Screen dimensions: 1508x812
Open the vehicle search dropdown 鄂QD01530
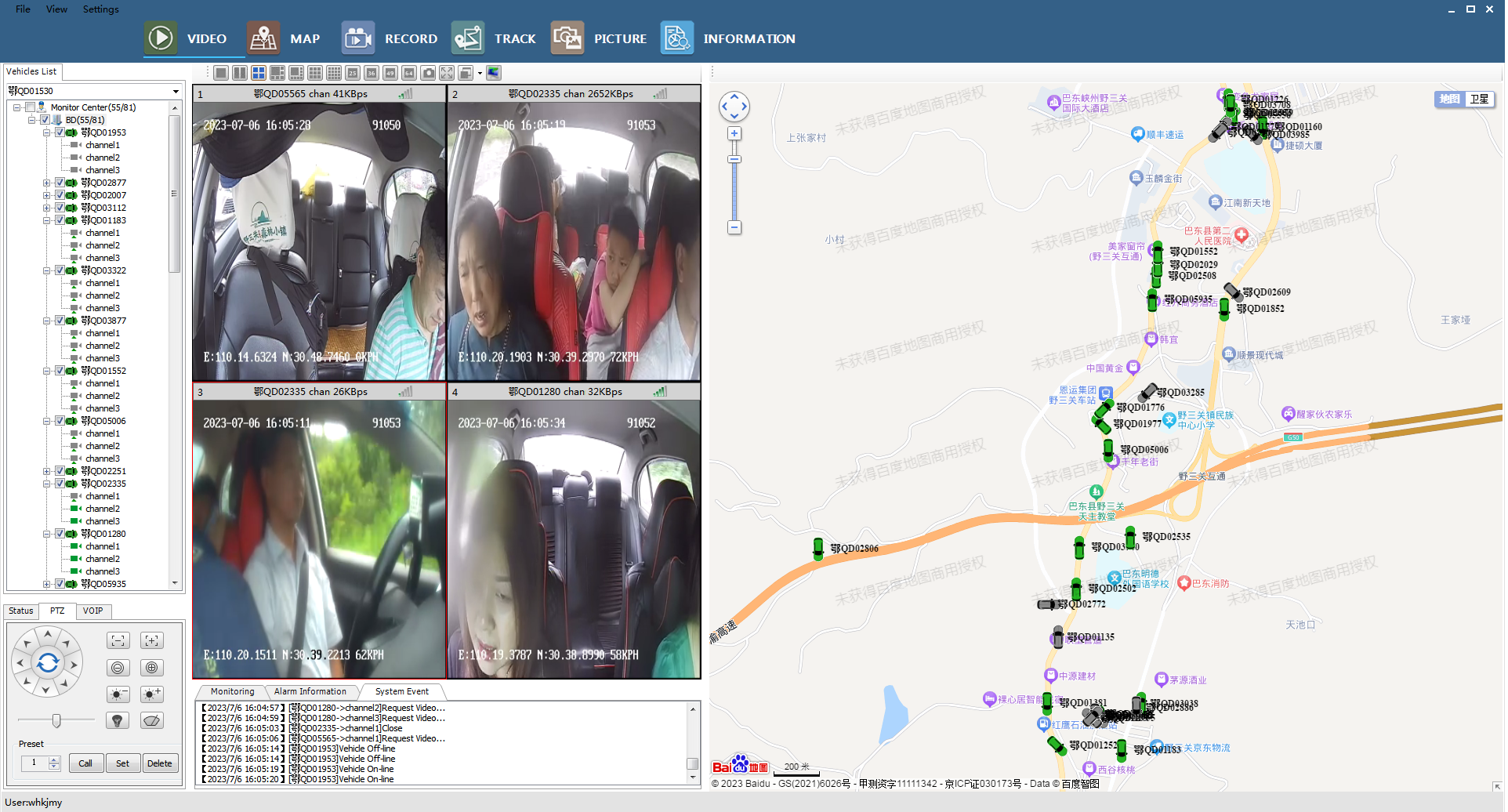(176, 92)
